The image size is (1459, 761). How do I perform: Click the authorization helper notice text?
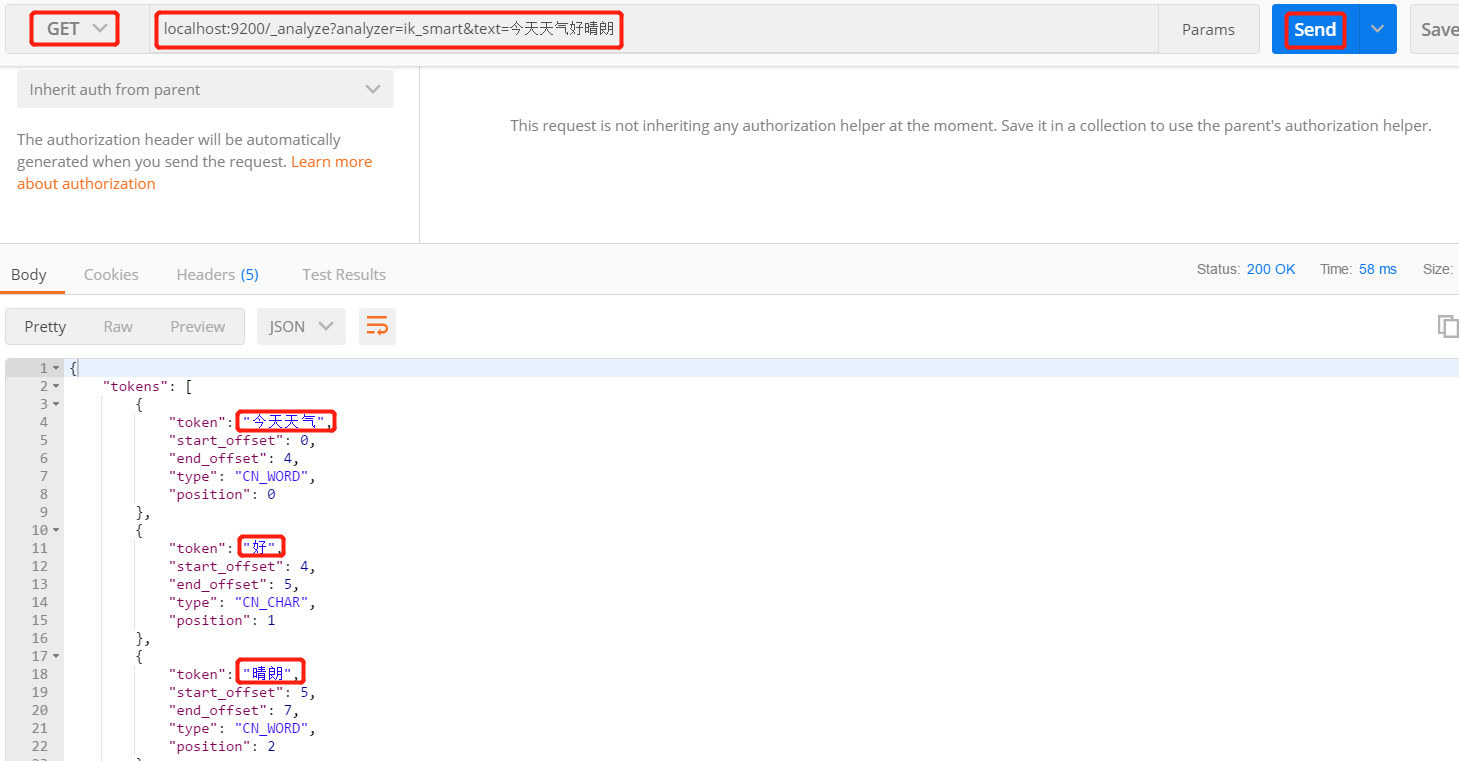[970, 126]
